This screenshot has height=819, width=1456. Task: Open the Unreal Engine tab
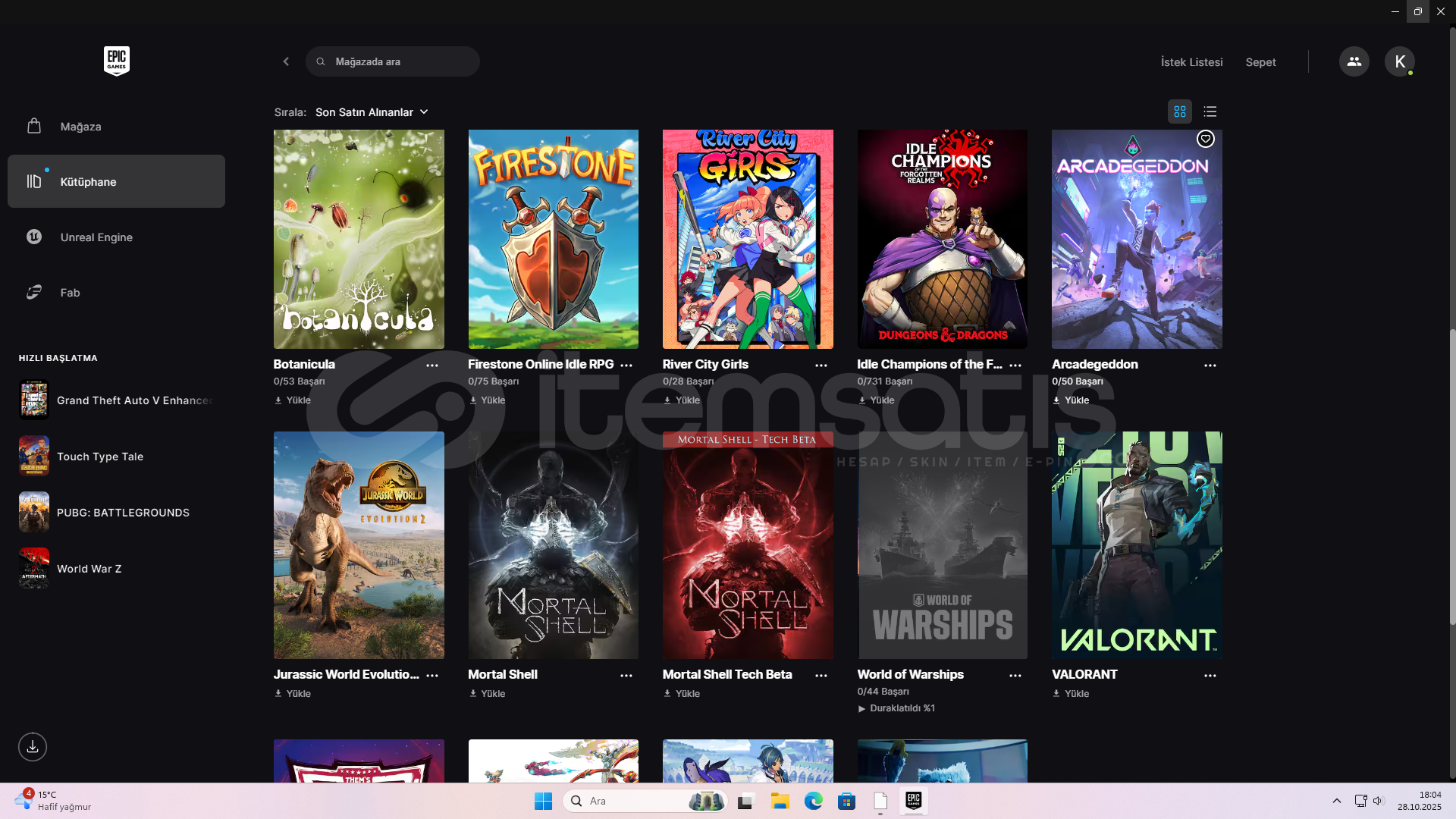click(x=96, y=237)
